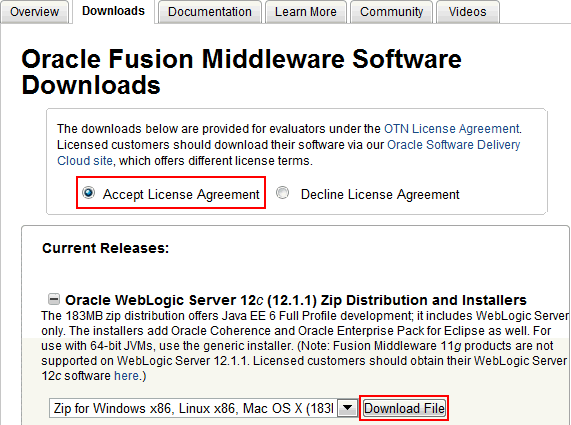This screenshot has height=425, width=571.
Task: Go to the Community tab
Action: pyautogui.click(x=391, y=12)
